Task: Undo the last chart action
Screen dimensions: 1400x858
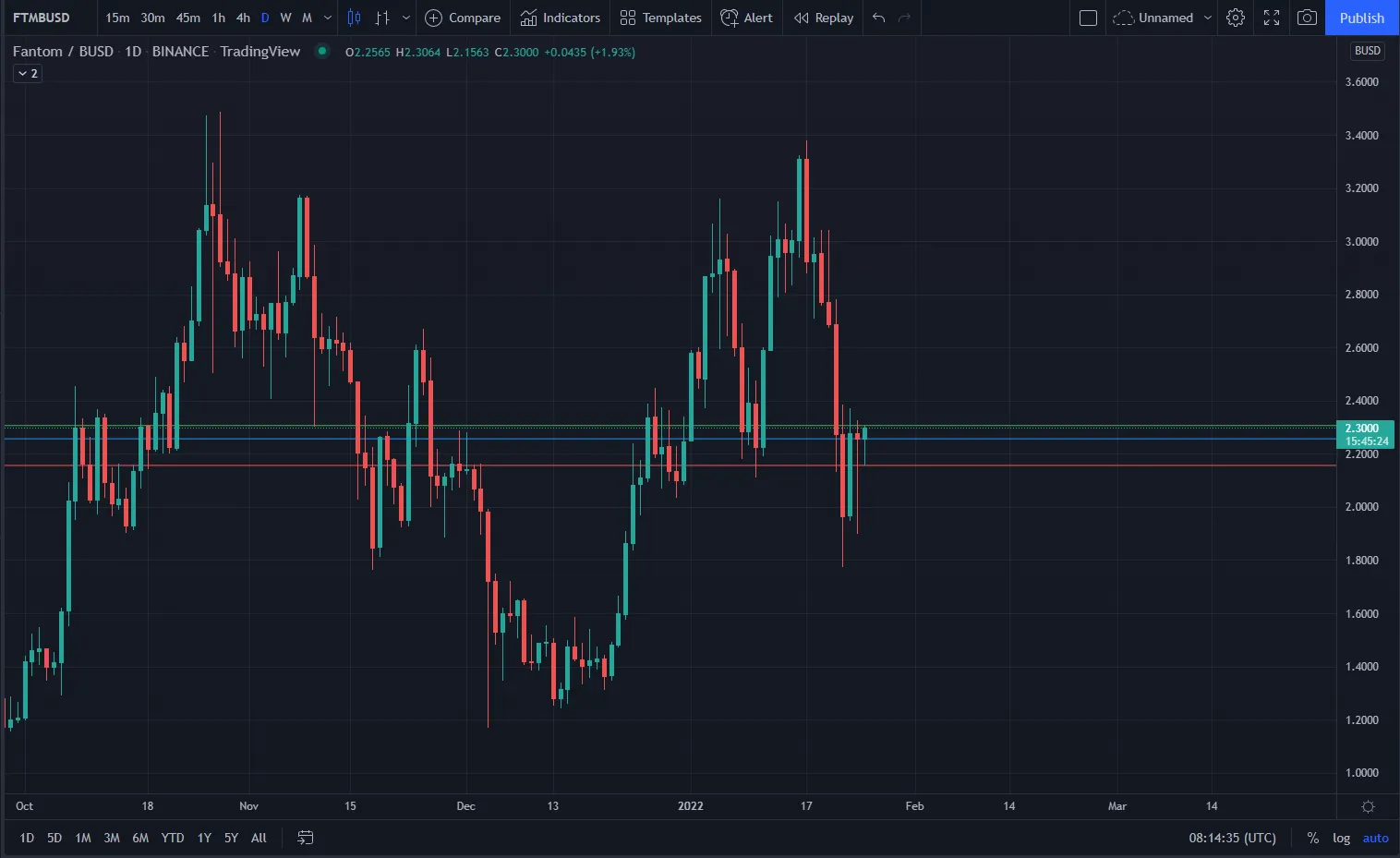Action: [878, 18]
